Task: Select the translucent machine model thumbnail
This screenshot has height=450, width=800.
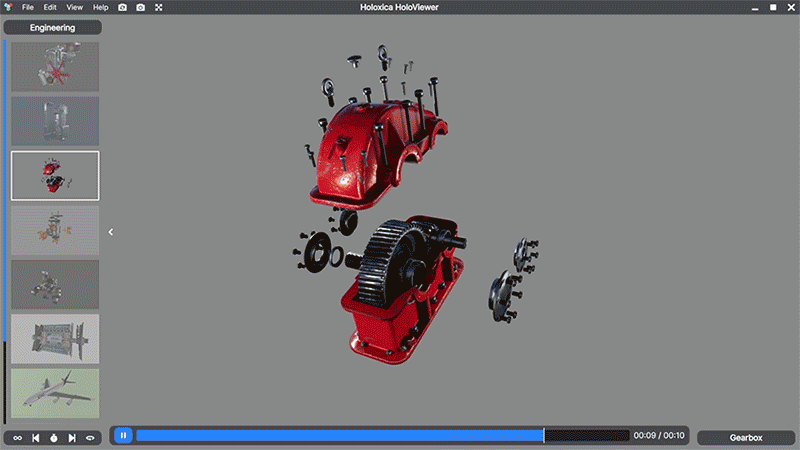Action: click(55, 121)
